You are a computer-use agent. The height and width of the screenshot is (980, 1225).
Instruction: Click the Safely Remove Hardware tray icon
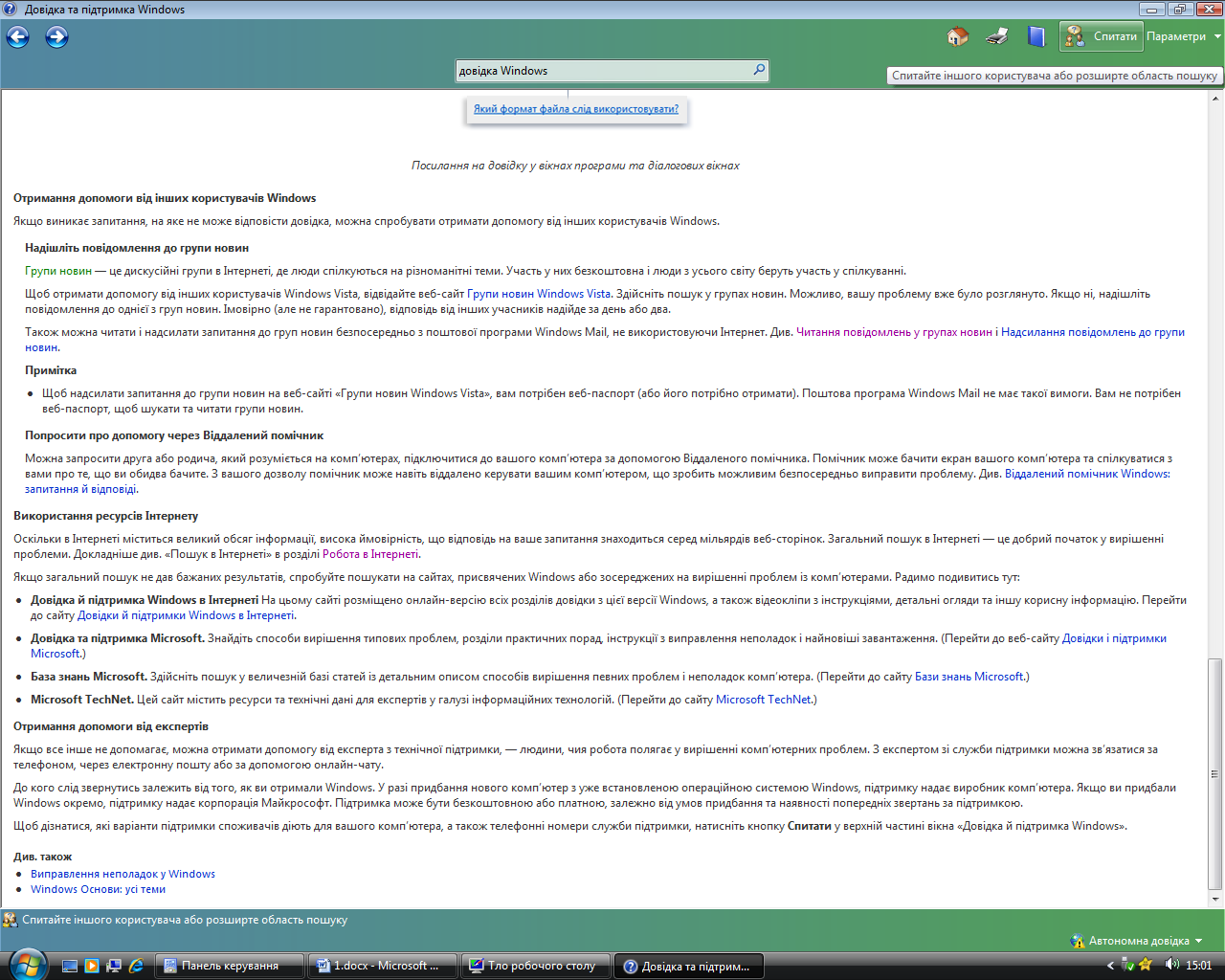pos(1128,965)
